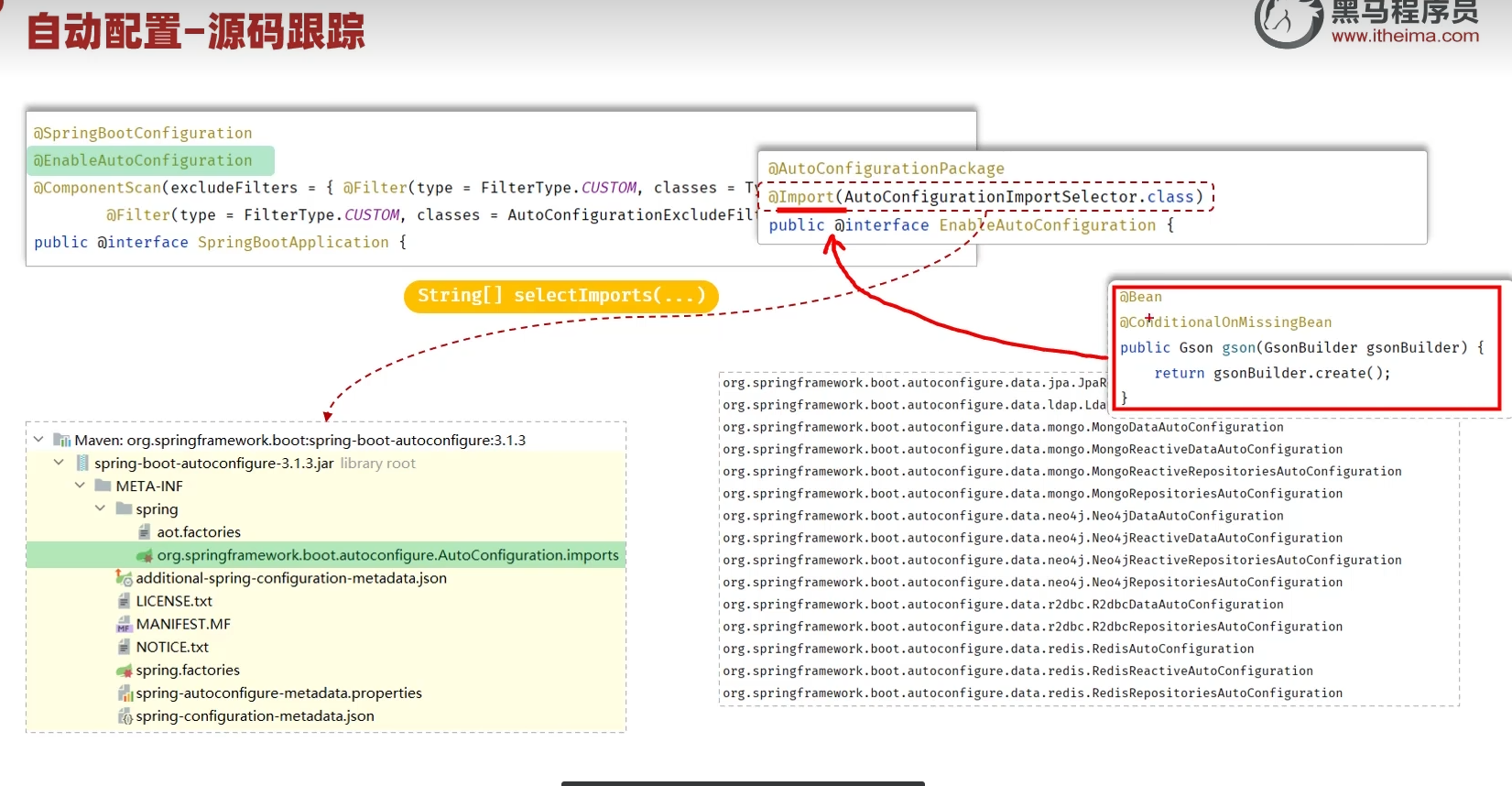1512x786 pixels.
Task: Click the Neo4jReactiveDataAutoConfiguration entry
Action: pos(1033,538)
